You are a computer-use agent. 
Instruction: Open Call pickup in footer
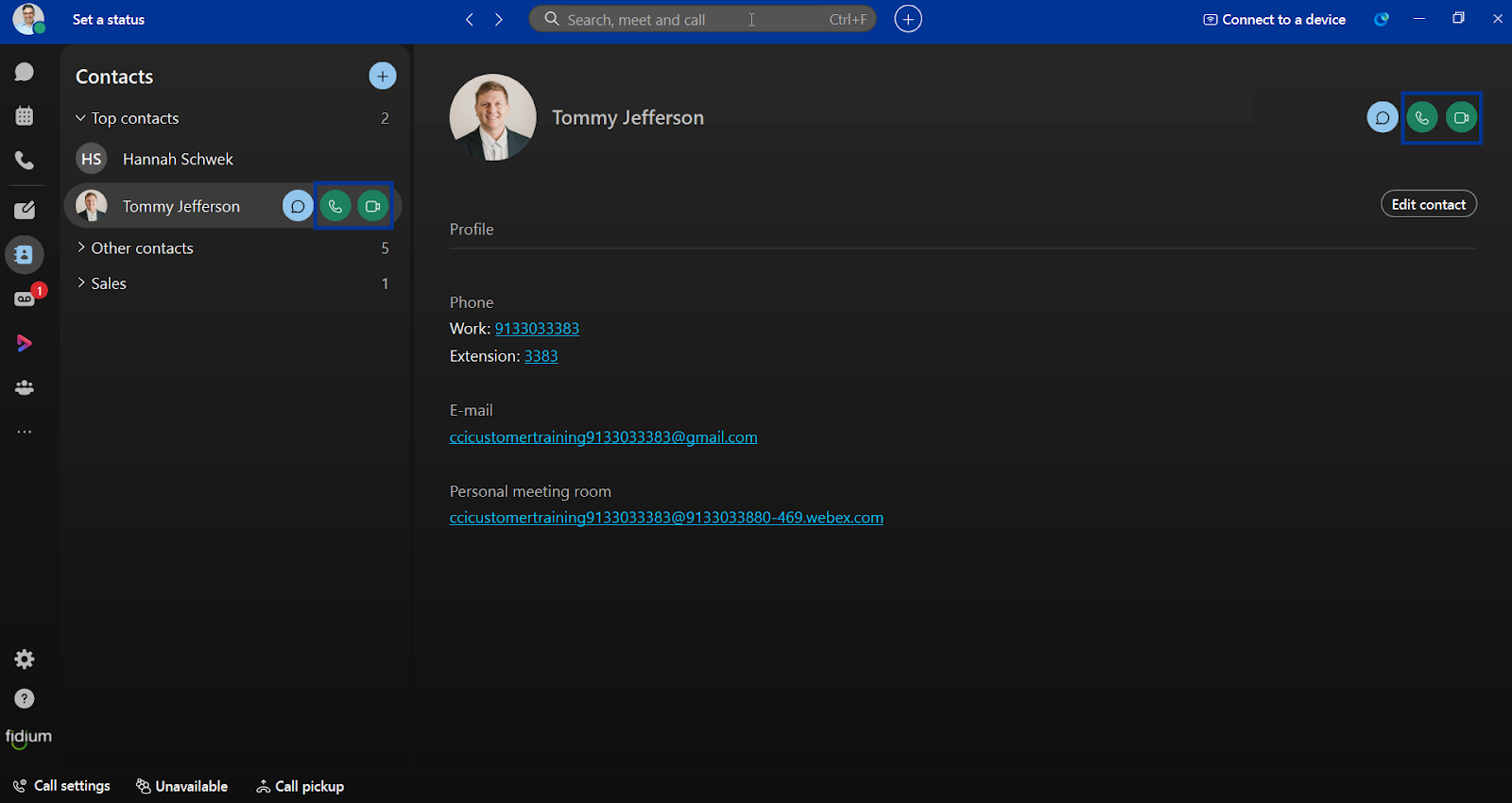pos(300,786)
